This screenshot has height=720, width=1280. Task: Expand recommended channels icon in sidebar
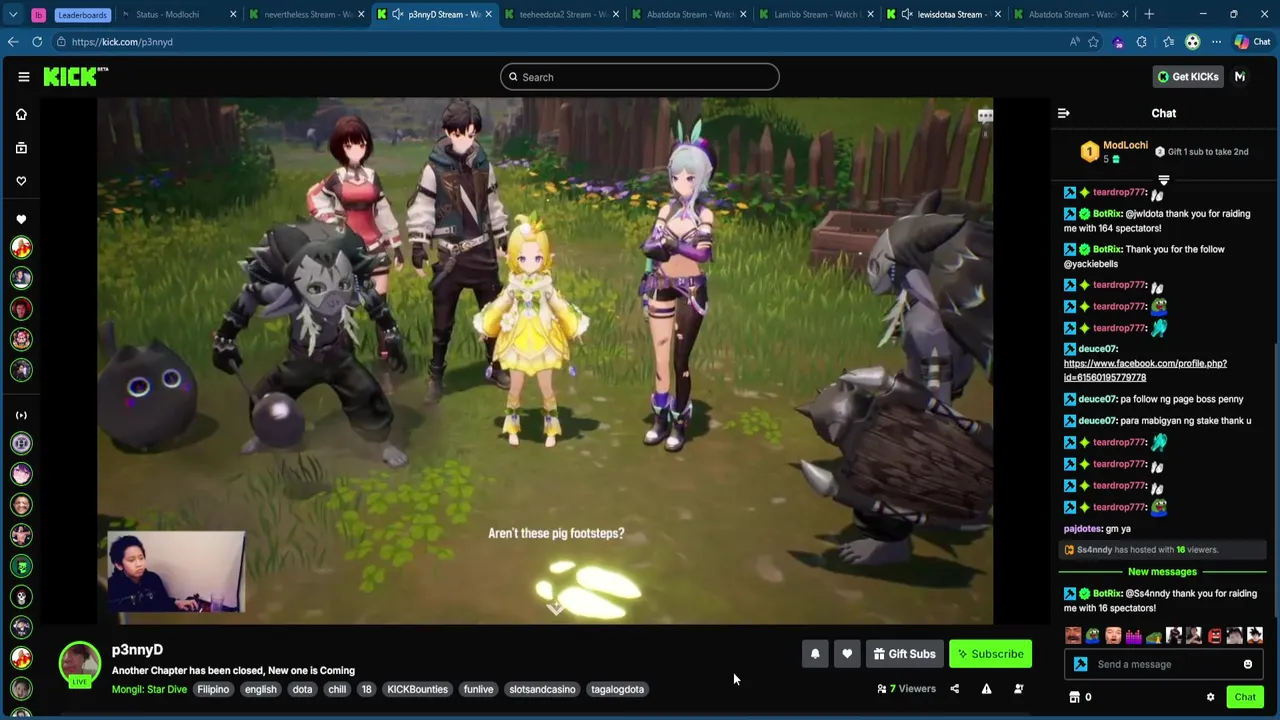pyautogui.click(x=21, y=415)
